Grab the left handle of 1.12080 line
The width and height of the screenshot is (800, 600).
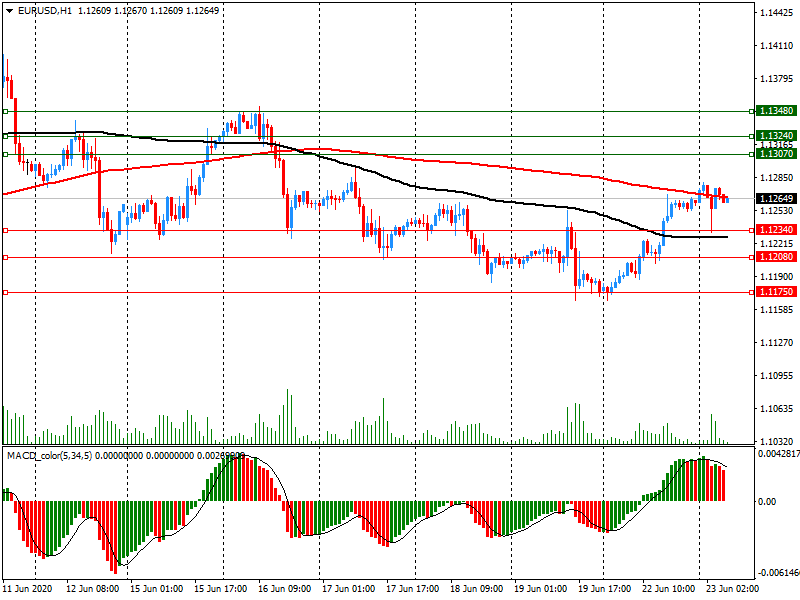[x=5, y=258]
